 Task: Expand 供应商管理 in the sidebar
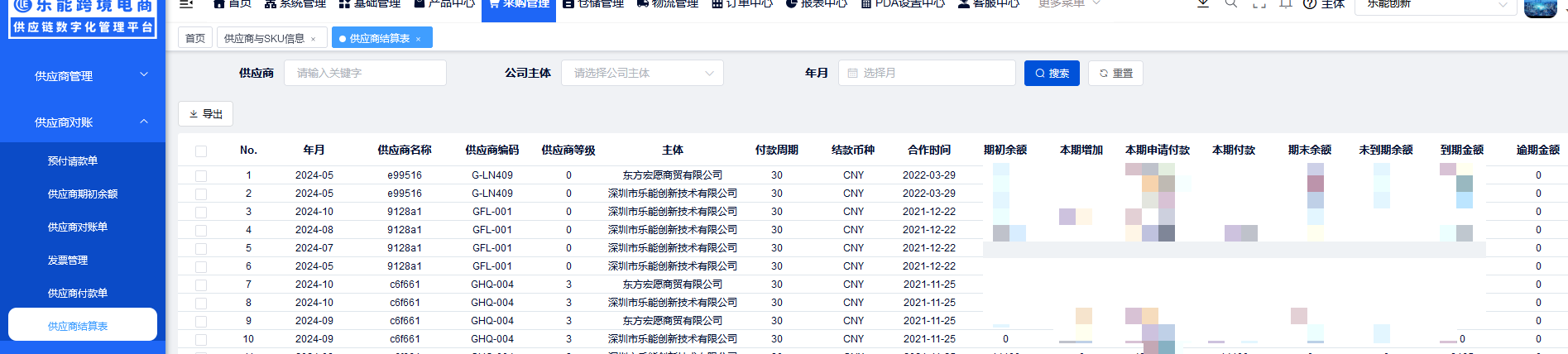click(83, 76)
